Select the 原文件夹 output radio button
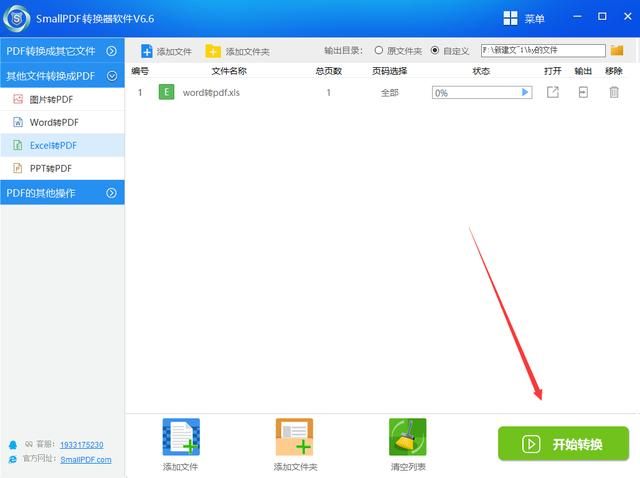Viewport: 640px width, 478px height. 379,50
